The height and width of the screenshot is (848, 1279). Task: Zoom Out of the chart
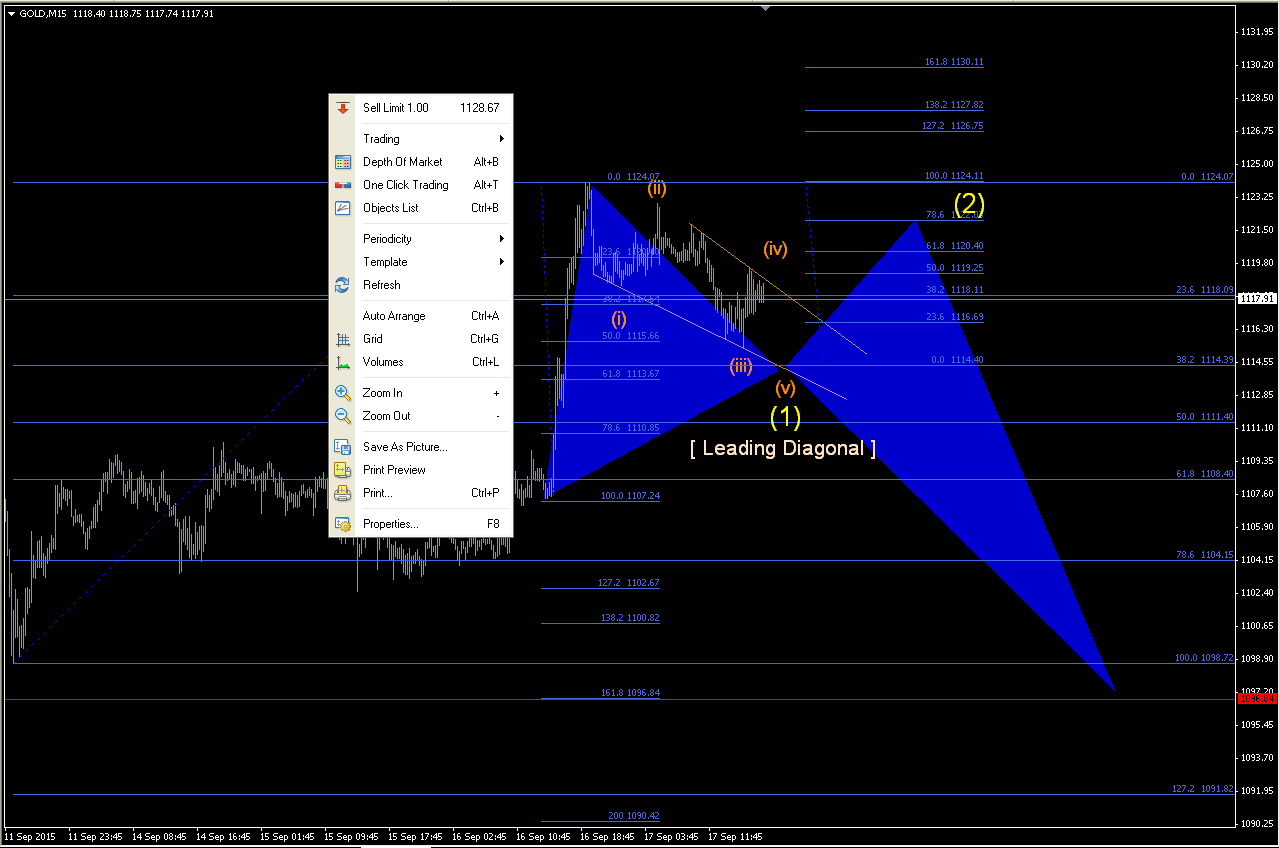pos(420,416)
